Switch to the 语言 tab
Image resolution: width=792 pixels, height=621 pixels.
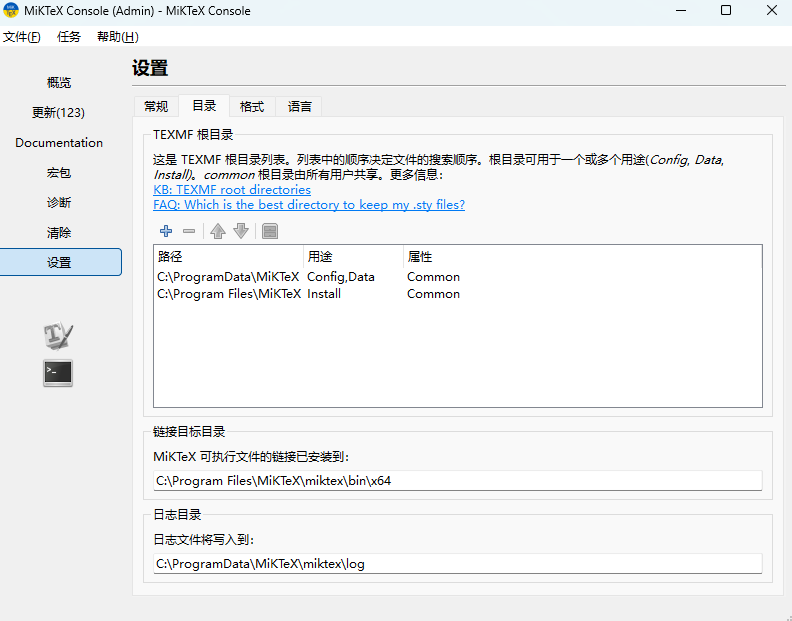tap(300, 106)
